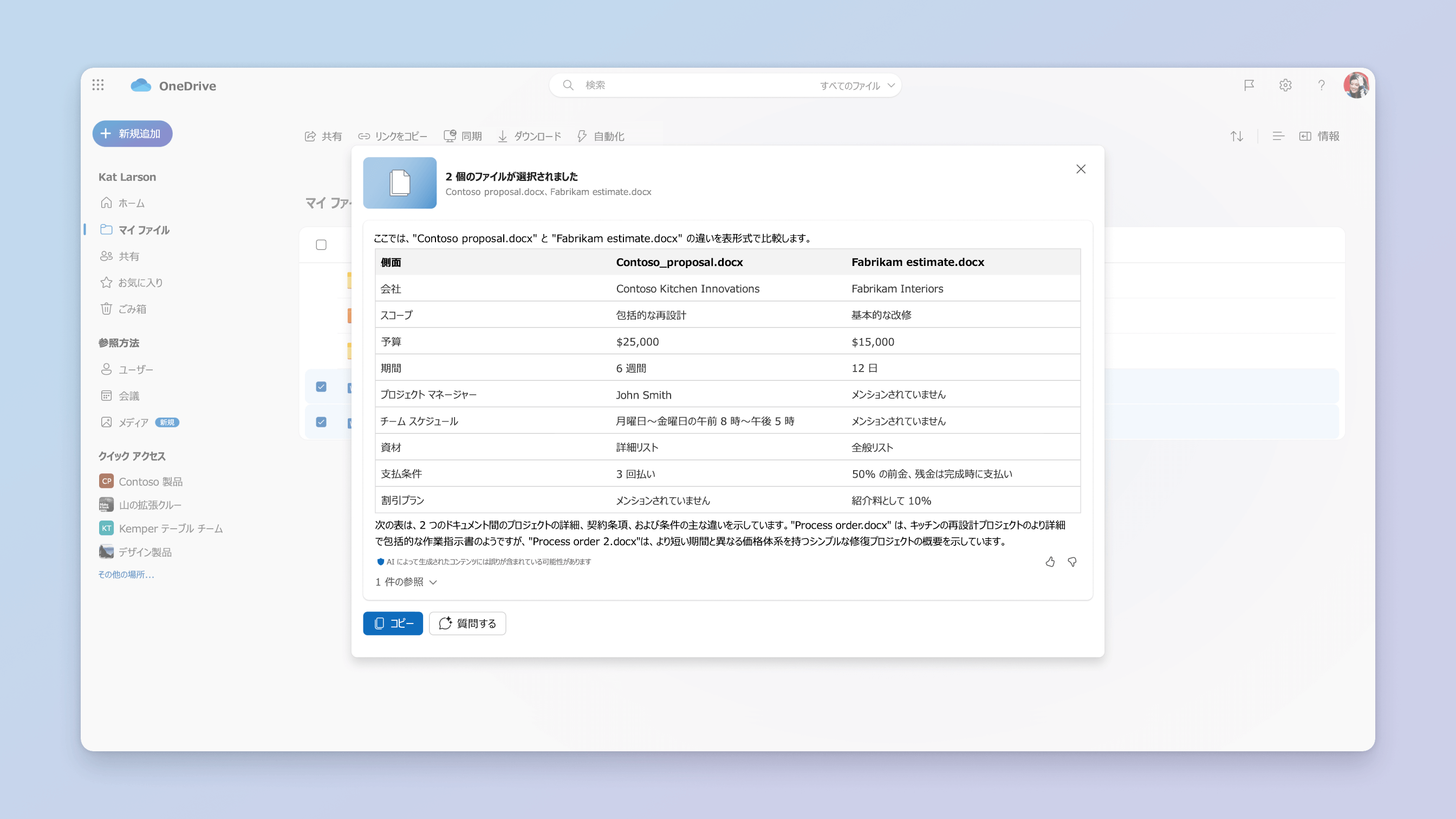Click その他の場所… link

(126, 574)
